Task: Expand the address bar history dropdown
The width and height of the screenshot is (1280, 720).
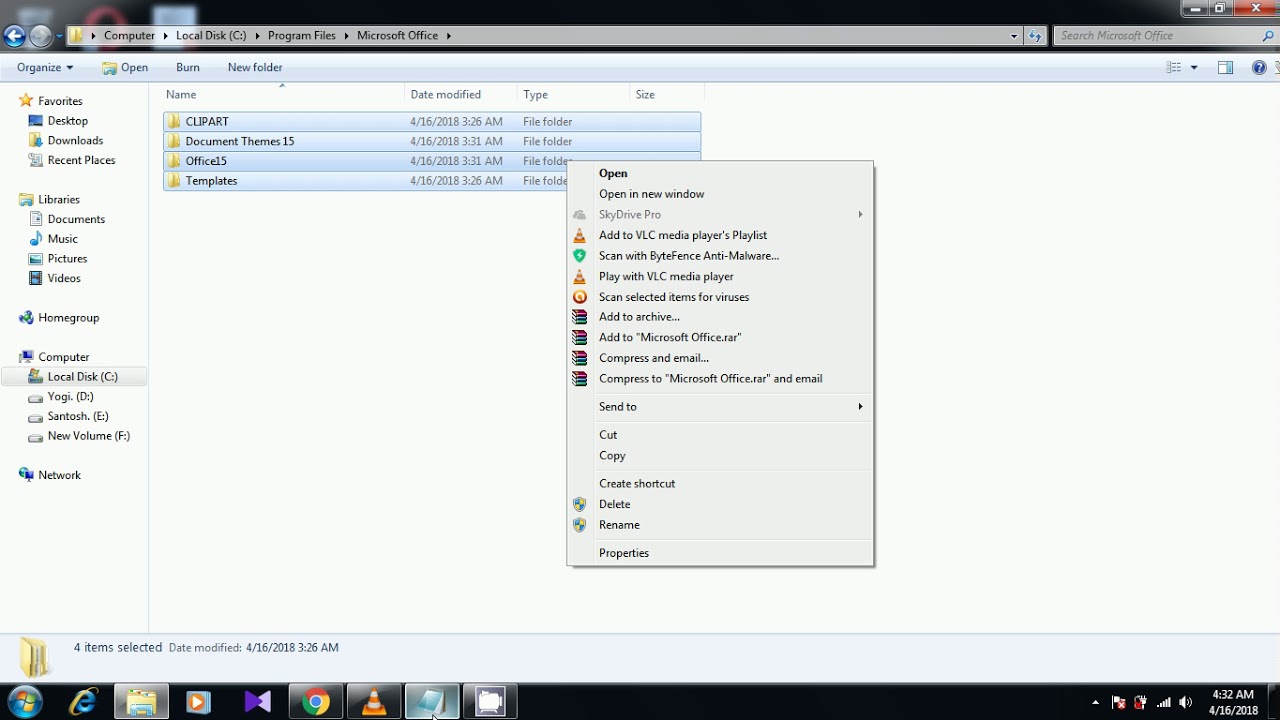Action: tap(1014, 35)
